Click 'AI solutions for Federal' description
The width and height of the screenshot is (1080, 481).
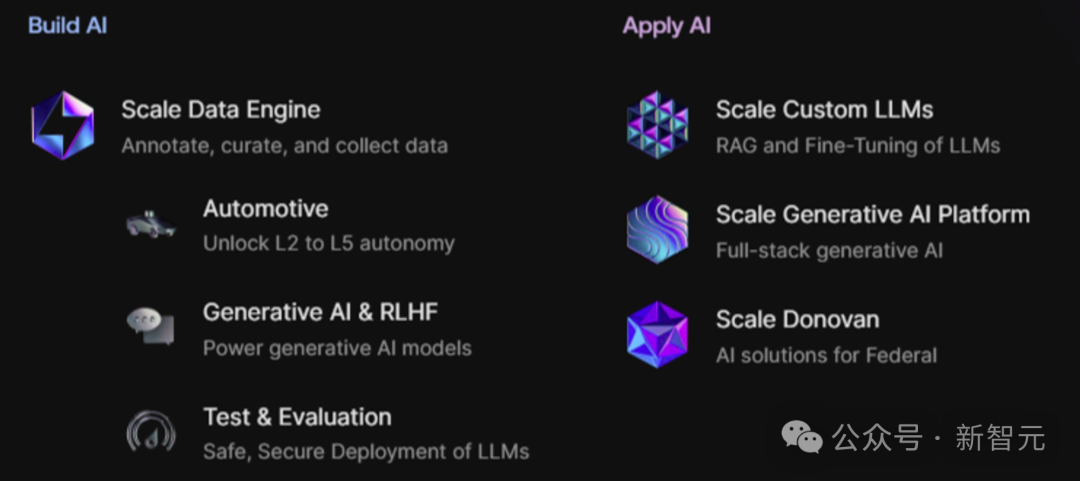pyautogui.click(x=827, y=356)
